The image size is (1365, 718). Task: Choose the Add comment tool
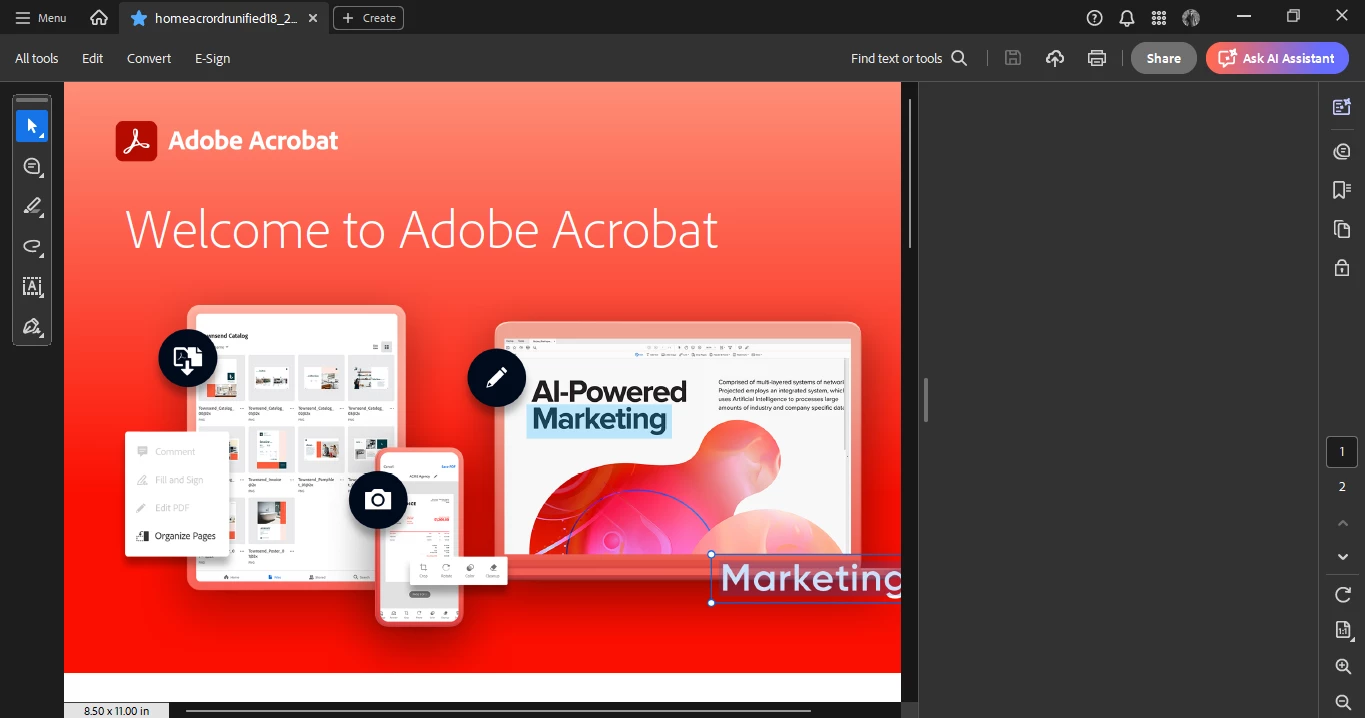(32, 166)
